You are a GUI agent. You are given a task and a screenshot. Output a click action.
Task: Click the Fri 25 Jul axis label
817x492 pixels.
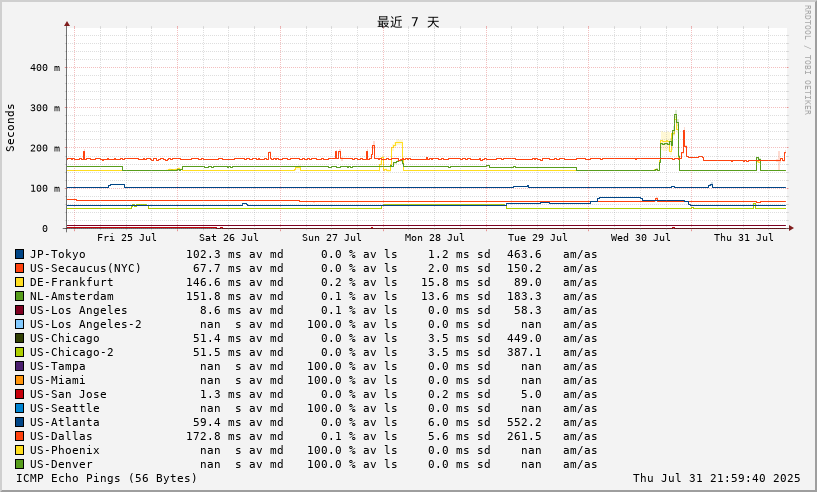pos(127,238)
